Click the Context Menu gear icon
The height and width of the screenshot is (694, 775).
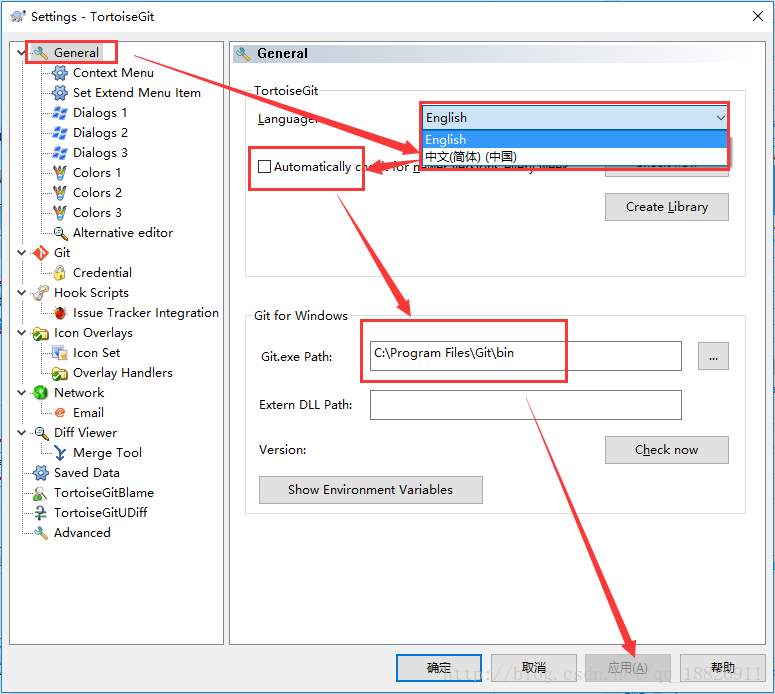60,73
